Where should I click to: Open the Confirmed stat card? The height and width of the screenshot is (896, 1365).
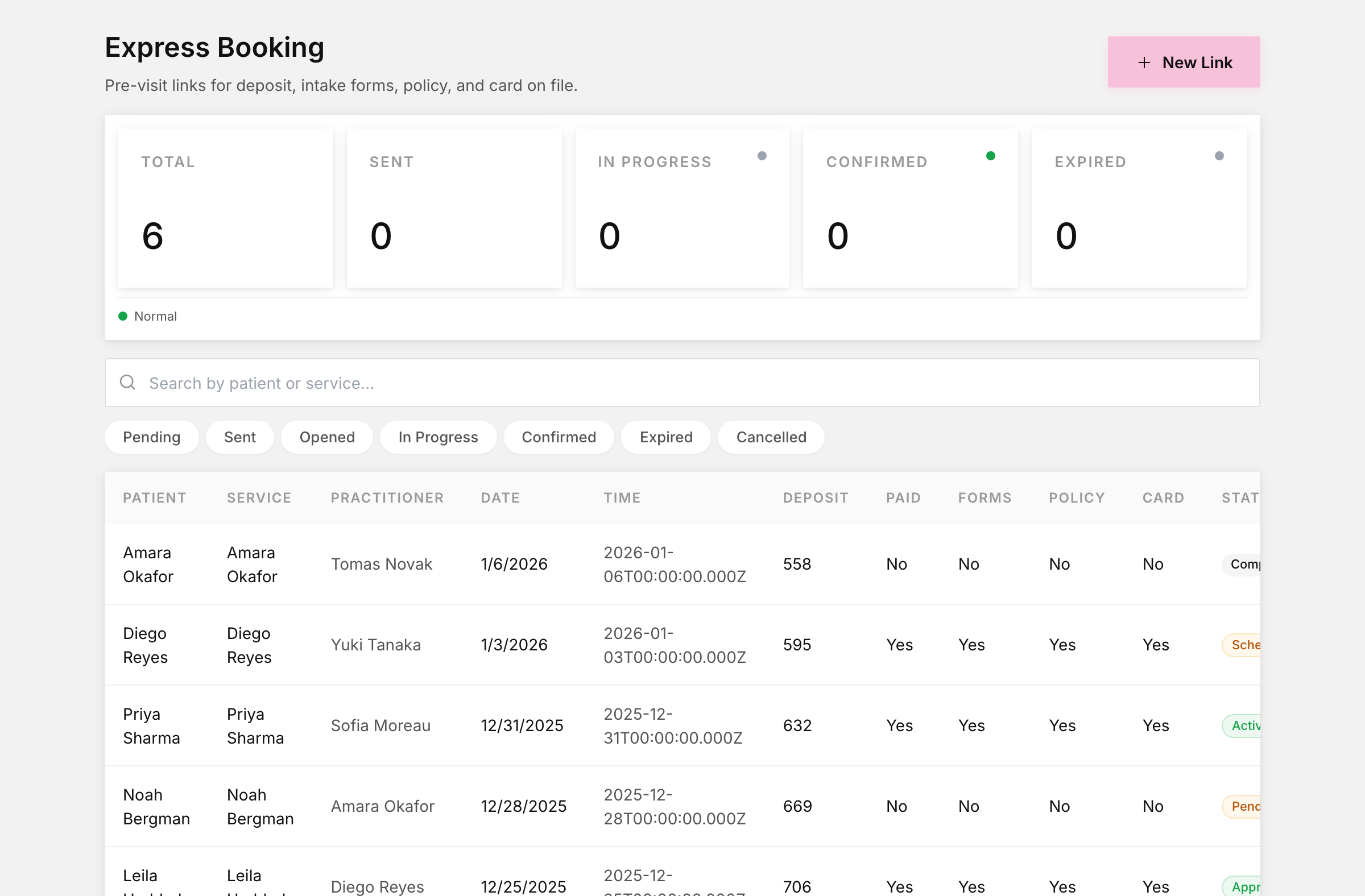pyautogui.click(x=910, y=208)
